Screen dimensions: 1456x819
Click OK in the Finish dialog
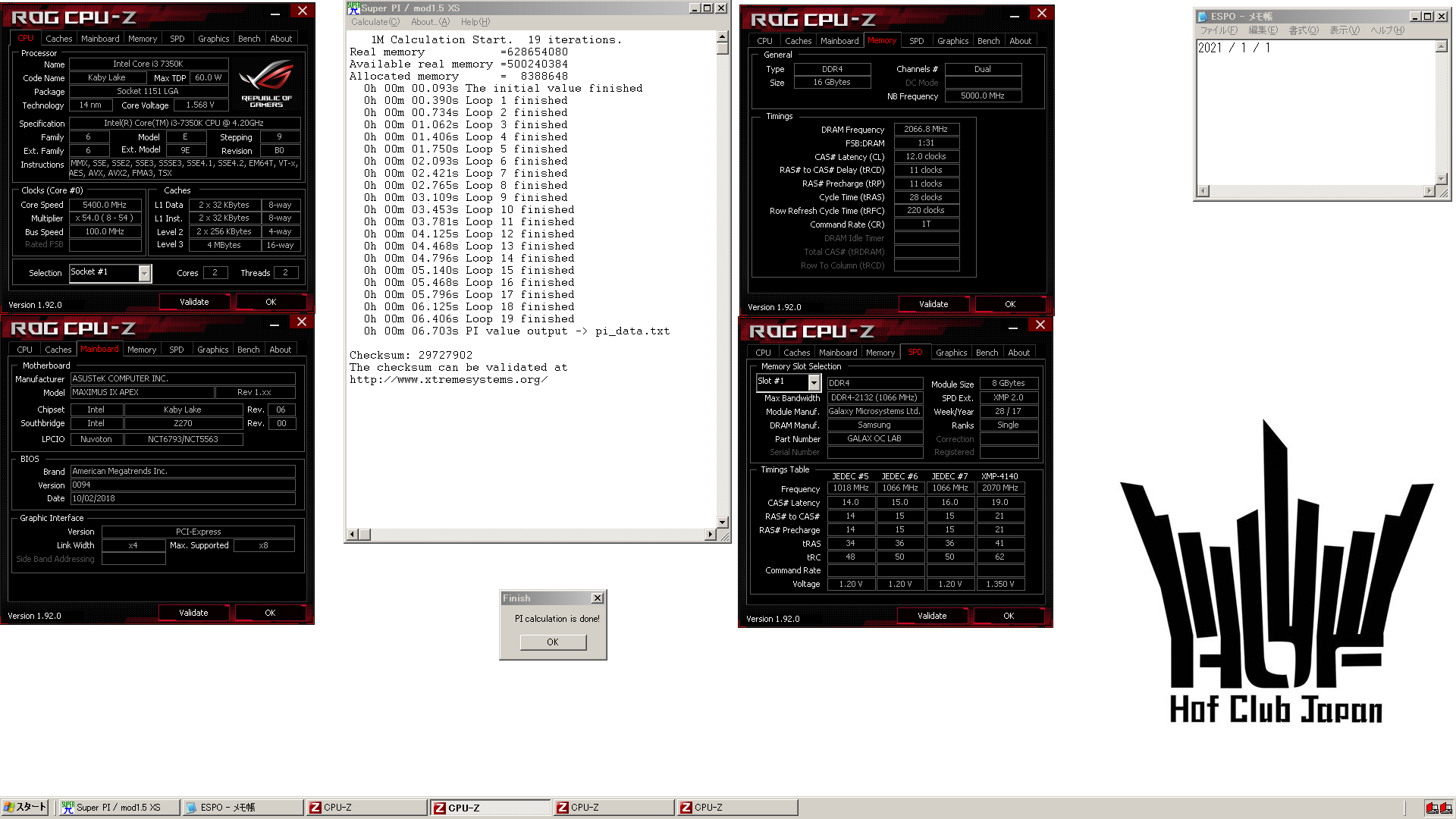point(553,642)
